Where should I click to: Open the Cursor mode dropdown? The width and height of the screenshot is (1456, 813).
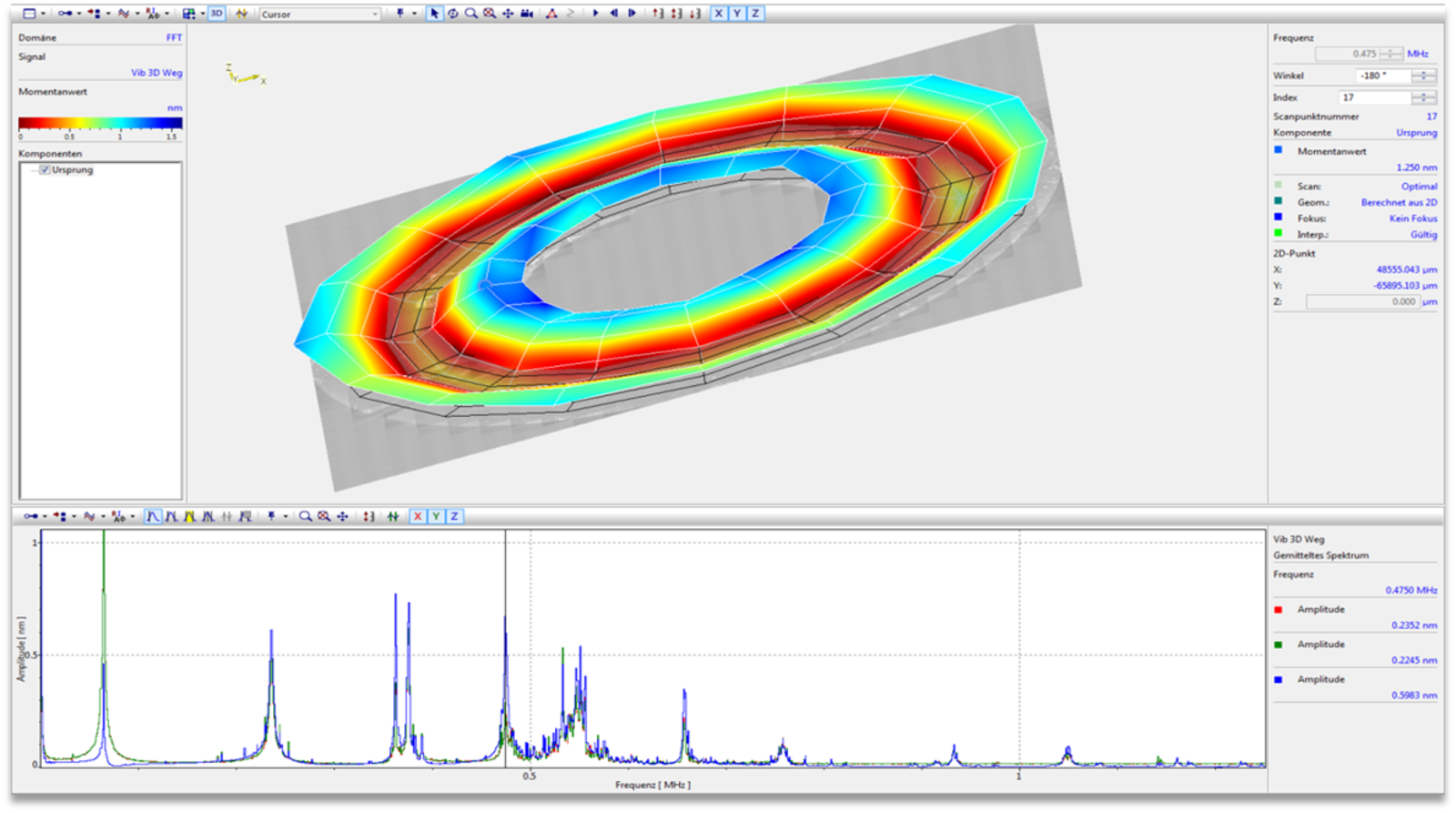pos(374,15)
